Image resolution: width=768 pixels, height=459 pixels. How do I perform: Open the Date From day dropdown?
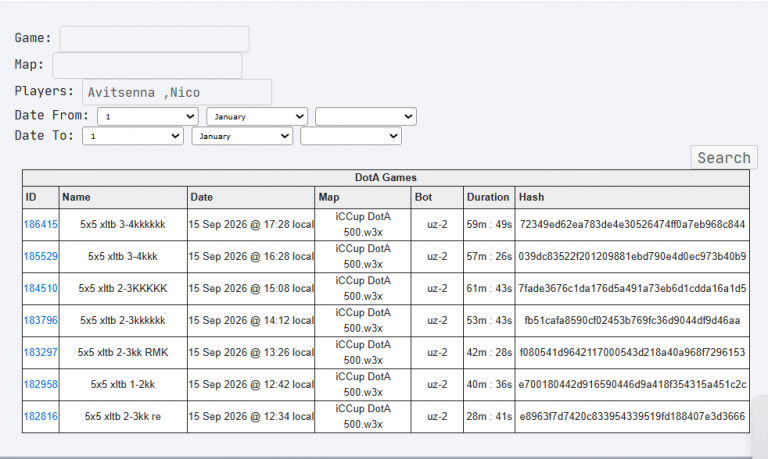[x=147, y=117]
